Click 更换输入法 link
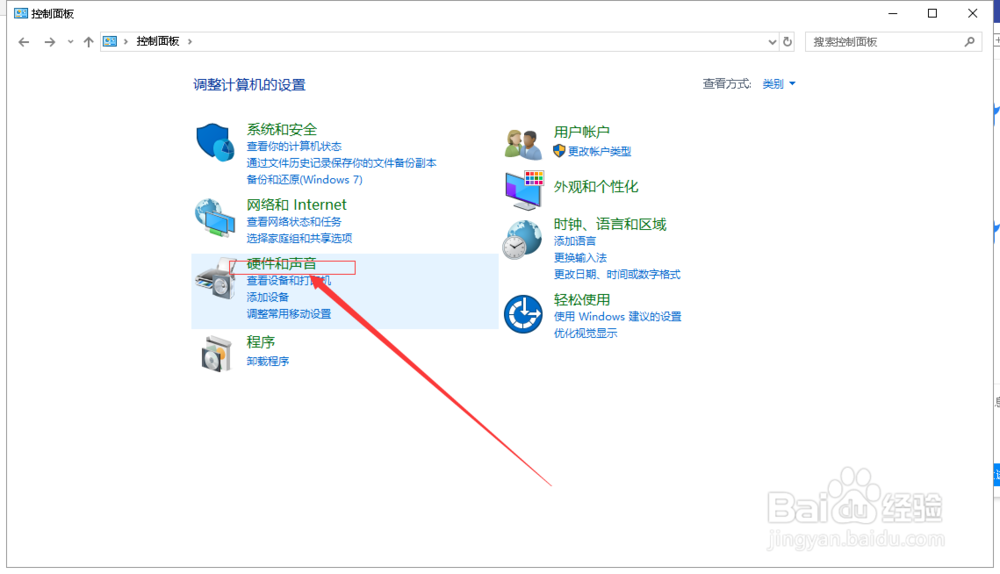Screen dimensions: 1000x574 (x=580, y=258)
